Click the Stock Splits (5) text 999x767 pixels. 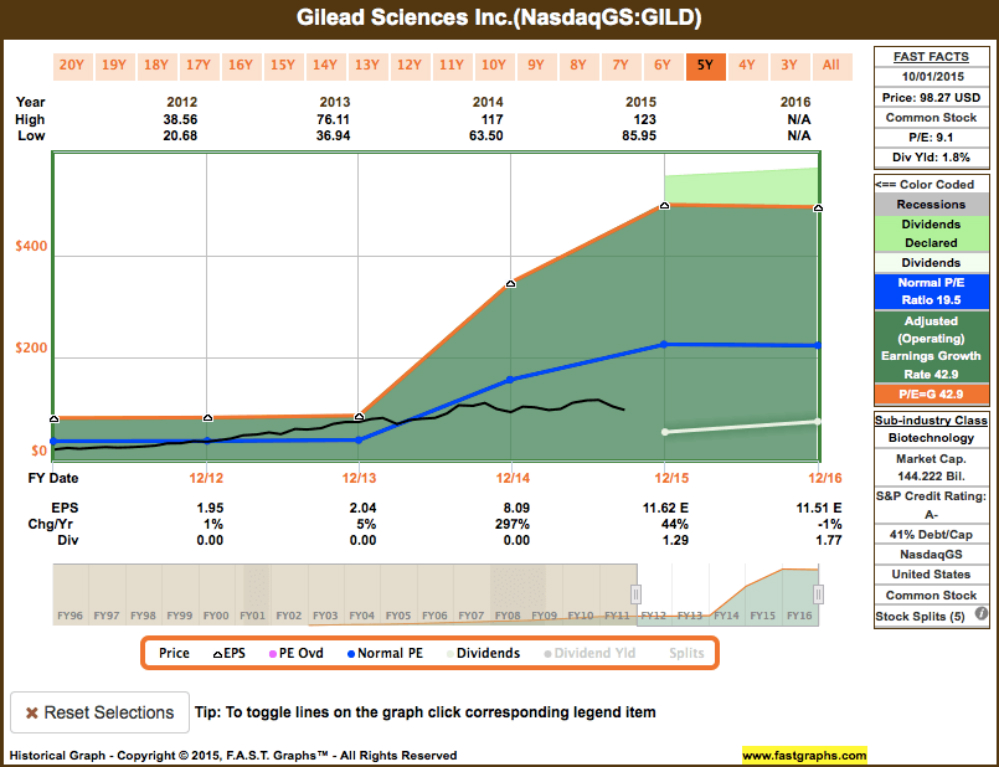920,617
